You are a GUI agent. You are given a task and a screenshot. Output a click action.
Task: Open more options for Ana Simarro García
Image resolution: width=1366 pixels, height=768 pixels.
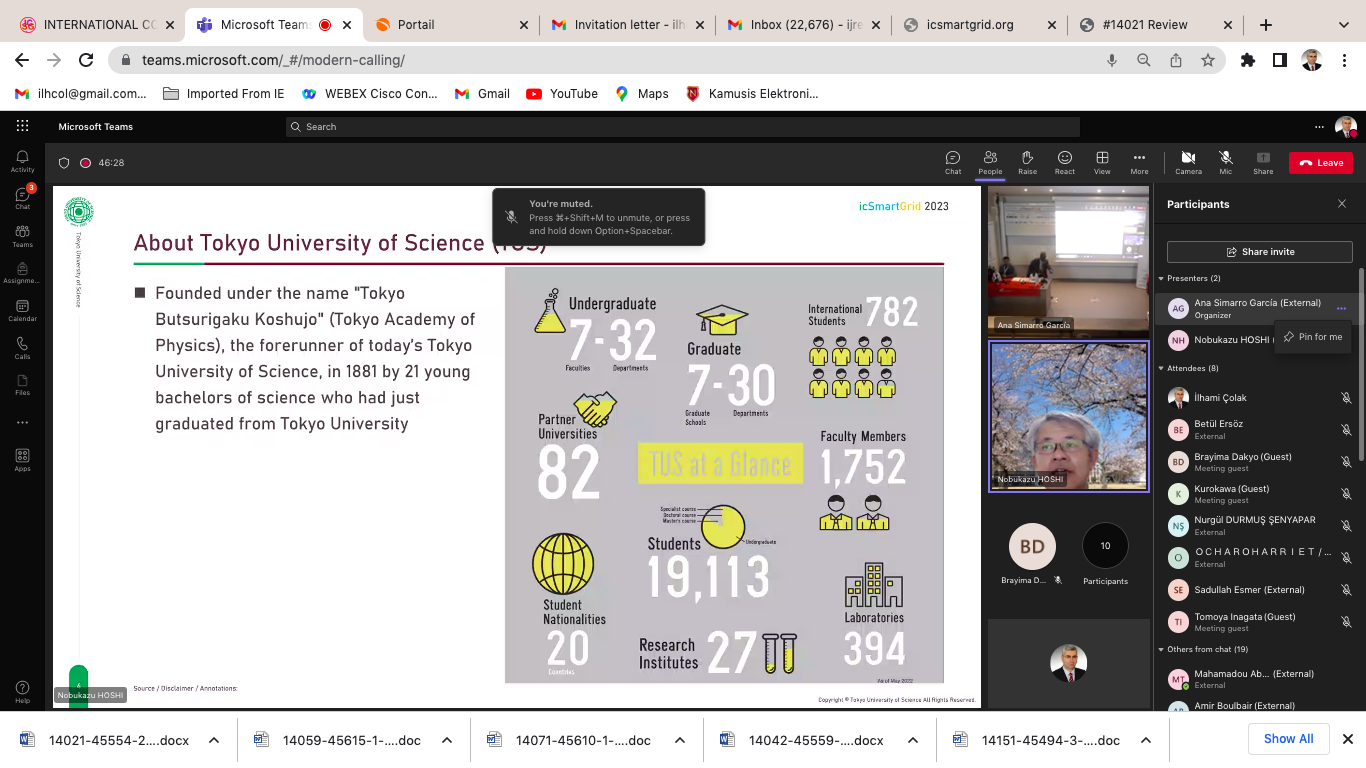click(x=1341, y=308)
